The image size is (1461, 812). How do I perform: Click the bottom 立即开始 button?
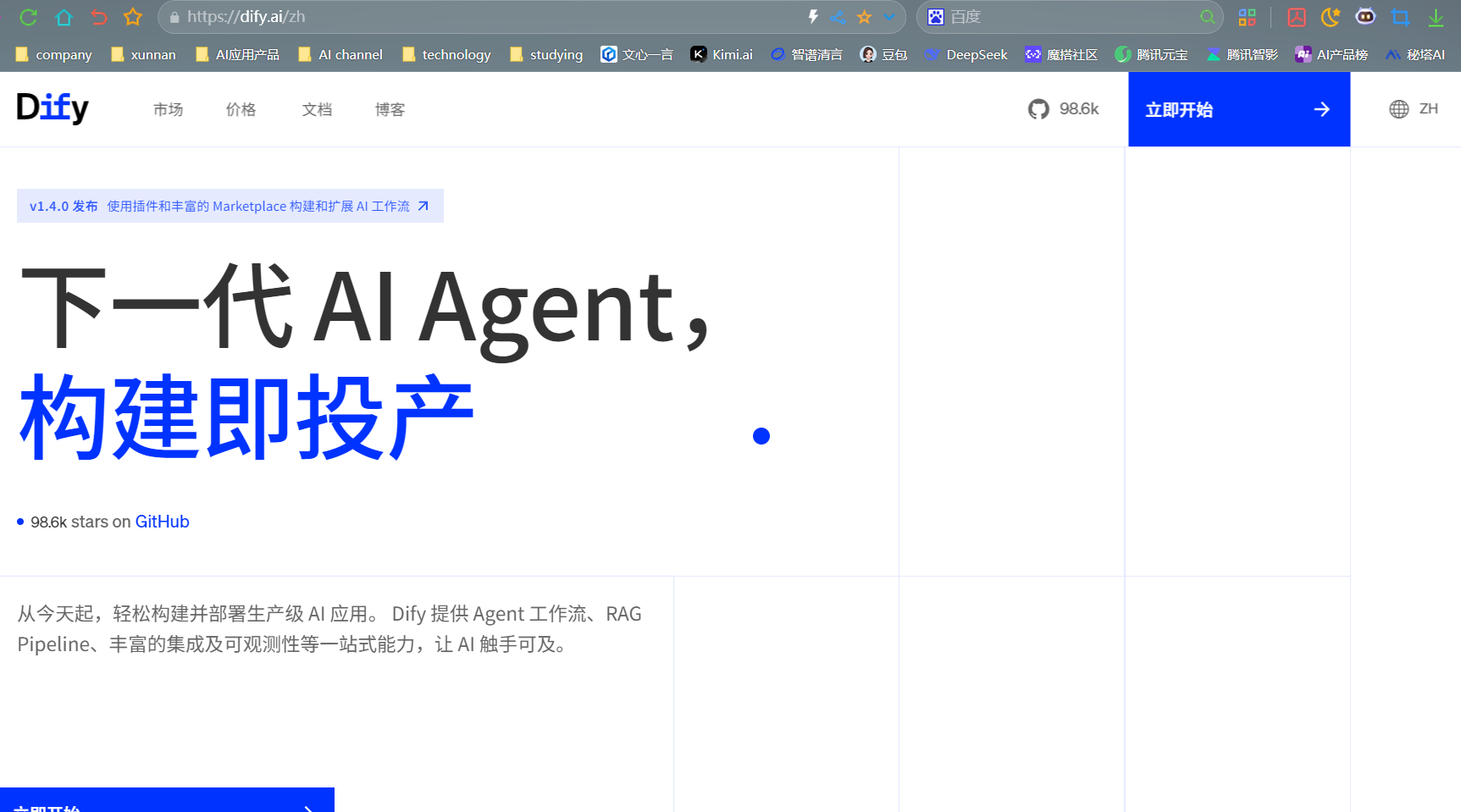point(167,800)
